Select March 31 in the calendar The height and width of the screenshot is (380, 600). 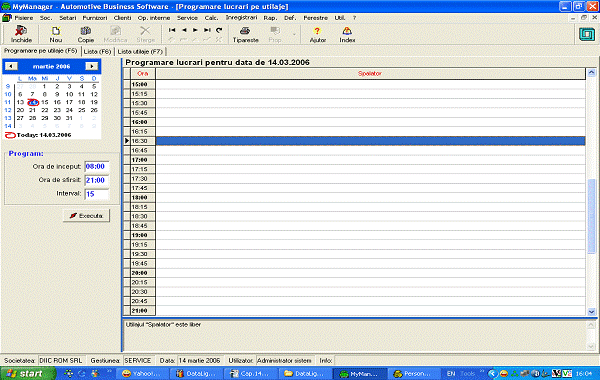click(x=69, y=118)
